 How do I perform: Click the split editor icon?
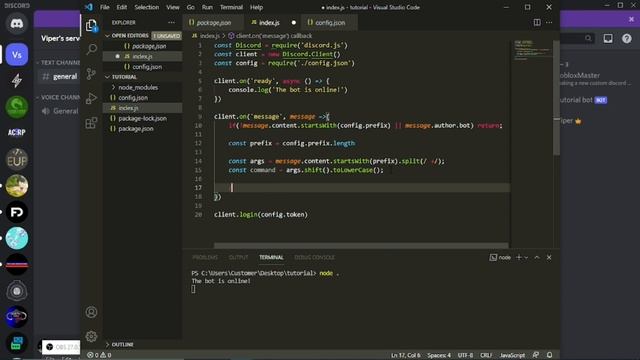(x=537, y=22)
